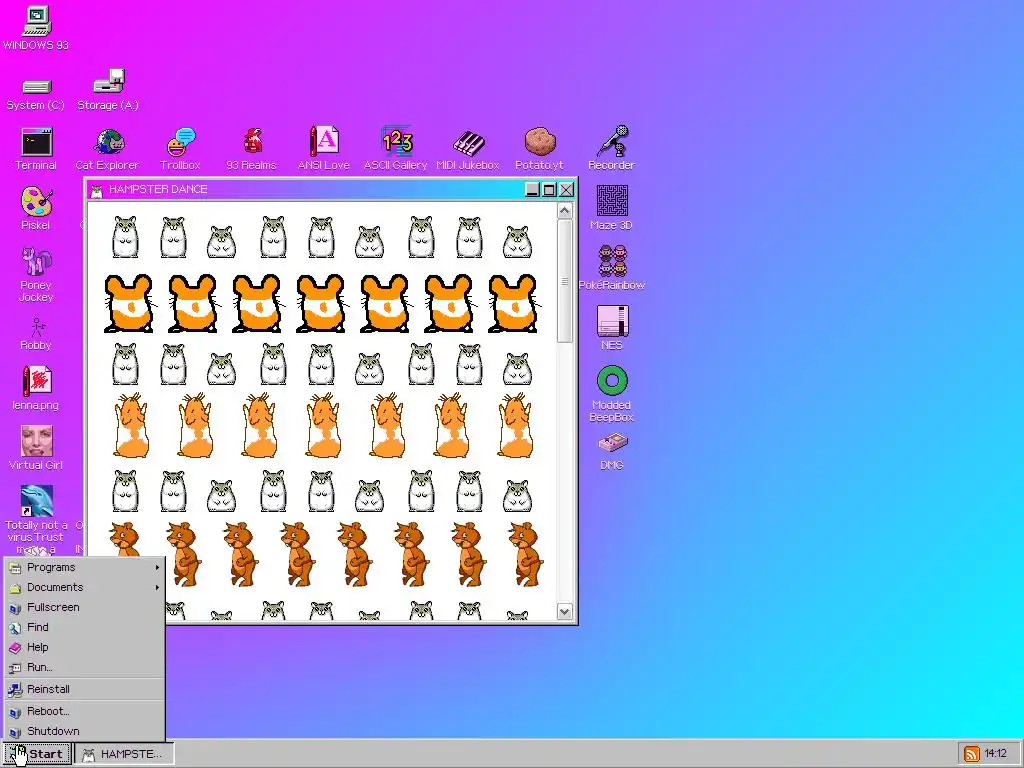This screenshot has width=1024, height=768.
Task: Expand the Programs submenu in Start menu
Action: tap(84, 568)
